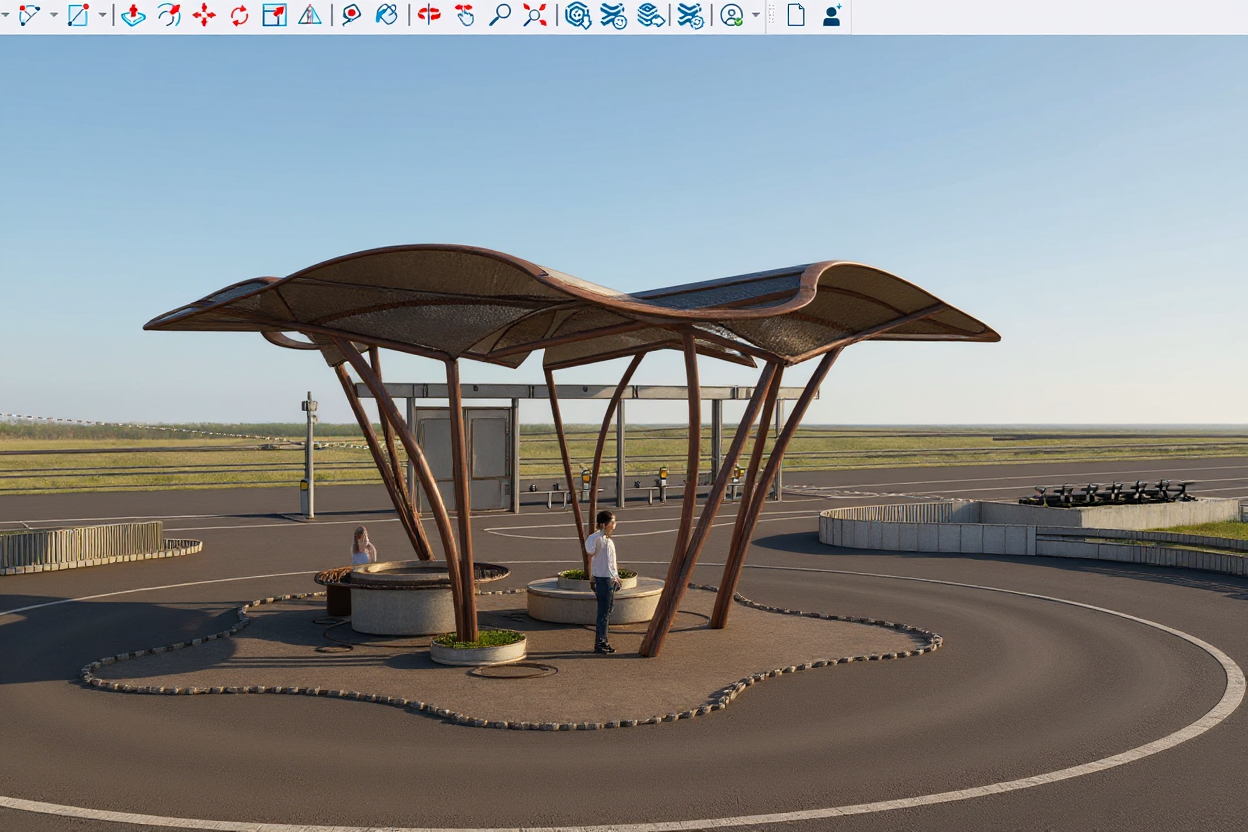This screenshot has width=1248, height=832.
Task: Open the 3D Warehouse
Action: click(578, 15)
